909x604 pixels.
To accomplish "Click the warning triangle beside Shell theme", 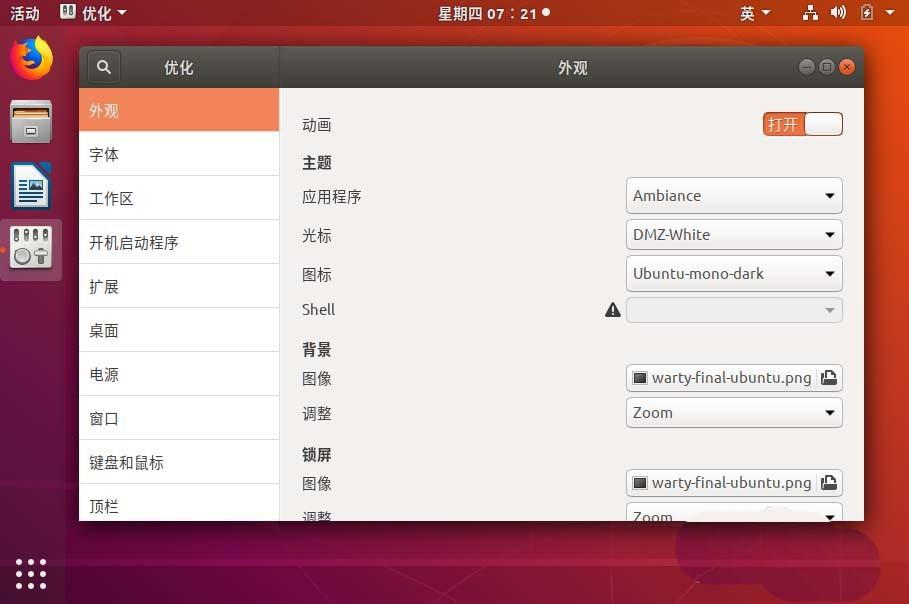I will tap(613, 309).
